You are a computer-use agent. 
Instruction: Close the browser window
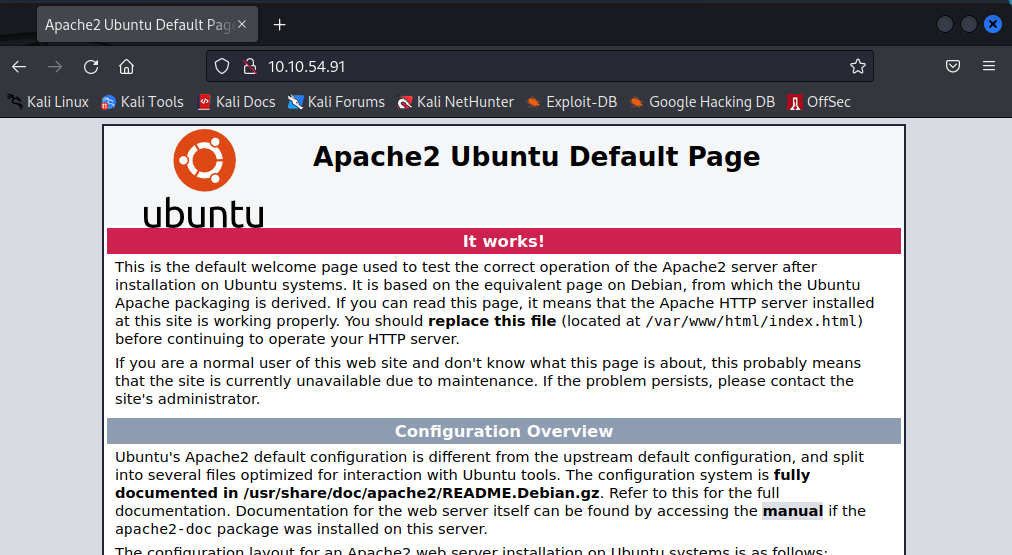(993, 25)
